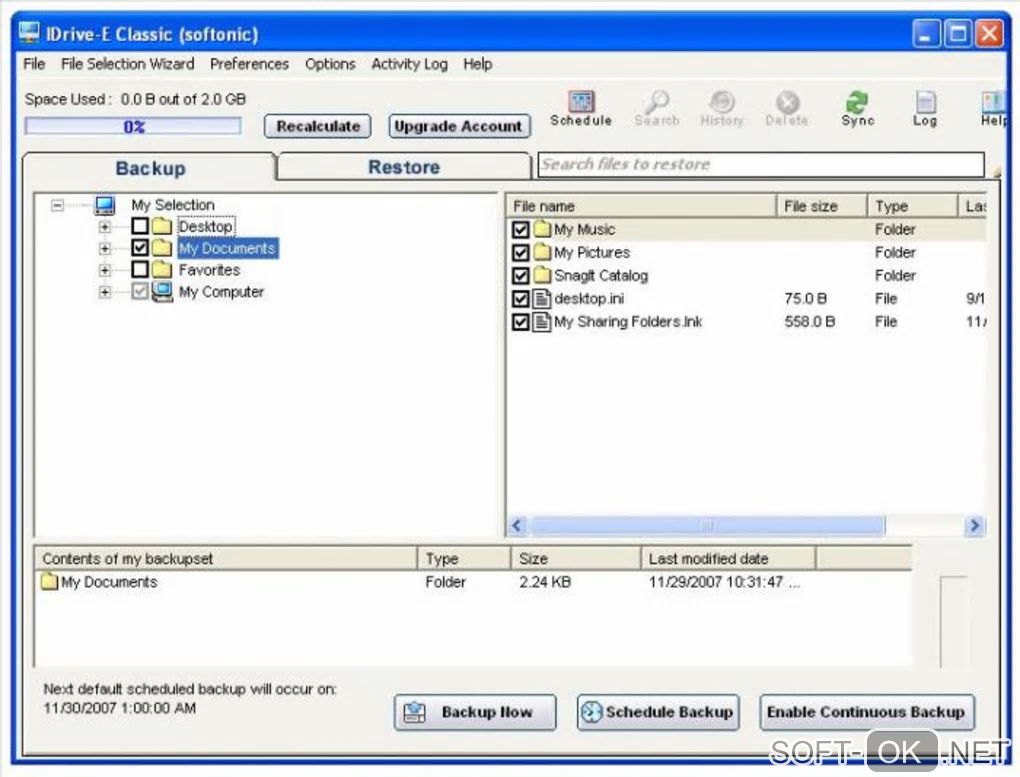Start Sync from the toolbar
This screenshot has width=1020, height=777.
[857, 109]
